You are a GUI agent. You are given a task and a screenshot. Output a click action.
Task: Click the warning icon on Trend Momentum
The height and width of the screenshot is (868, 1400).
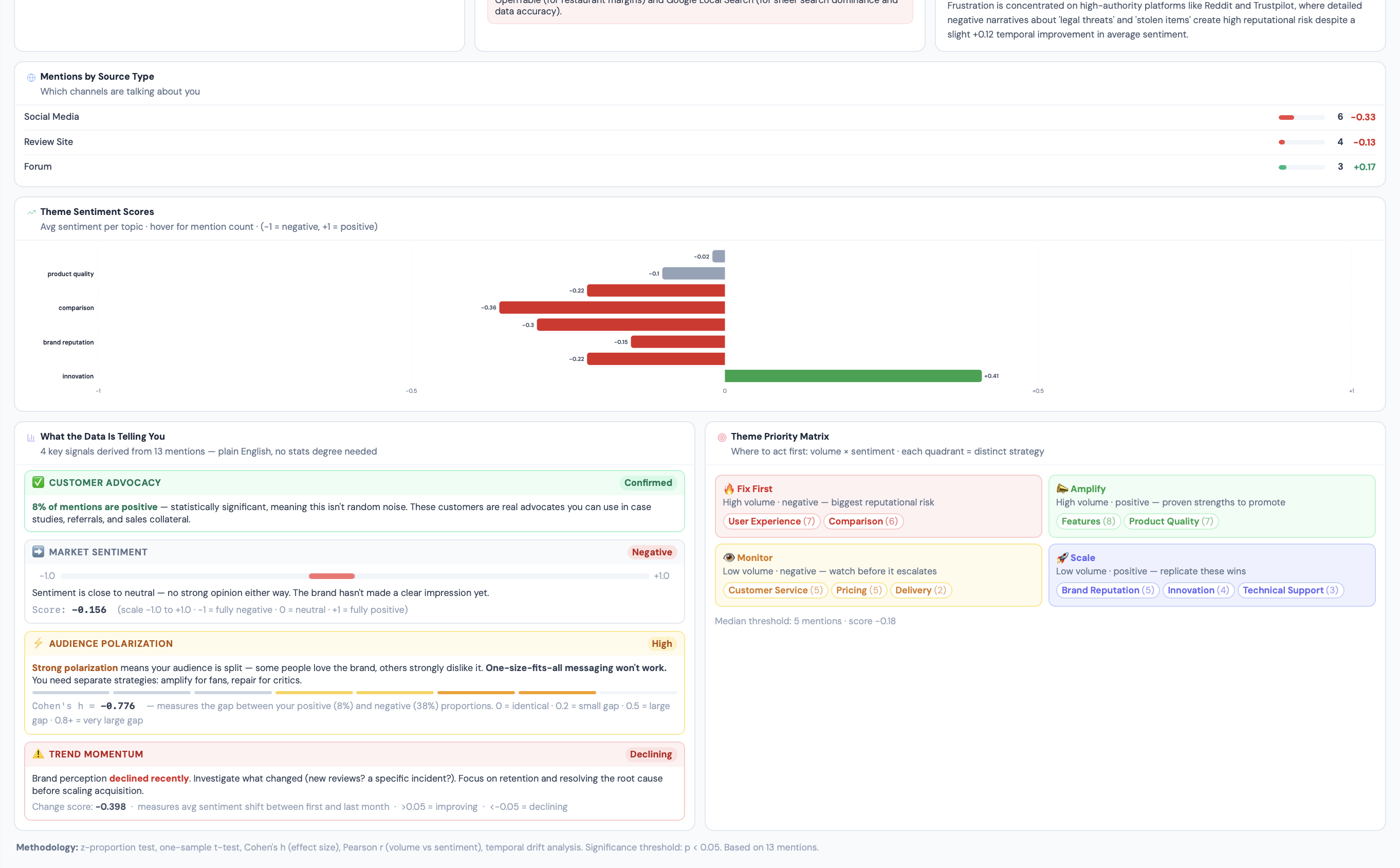[38, 754]
